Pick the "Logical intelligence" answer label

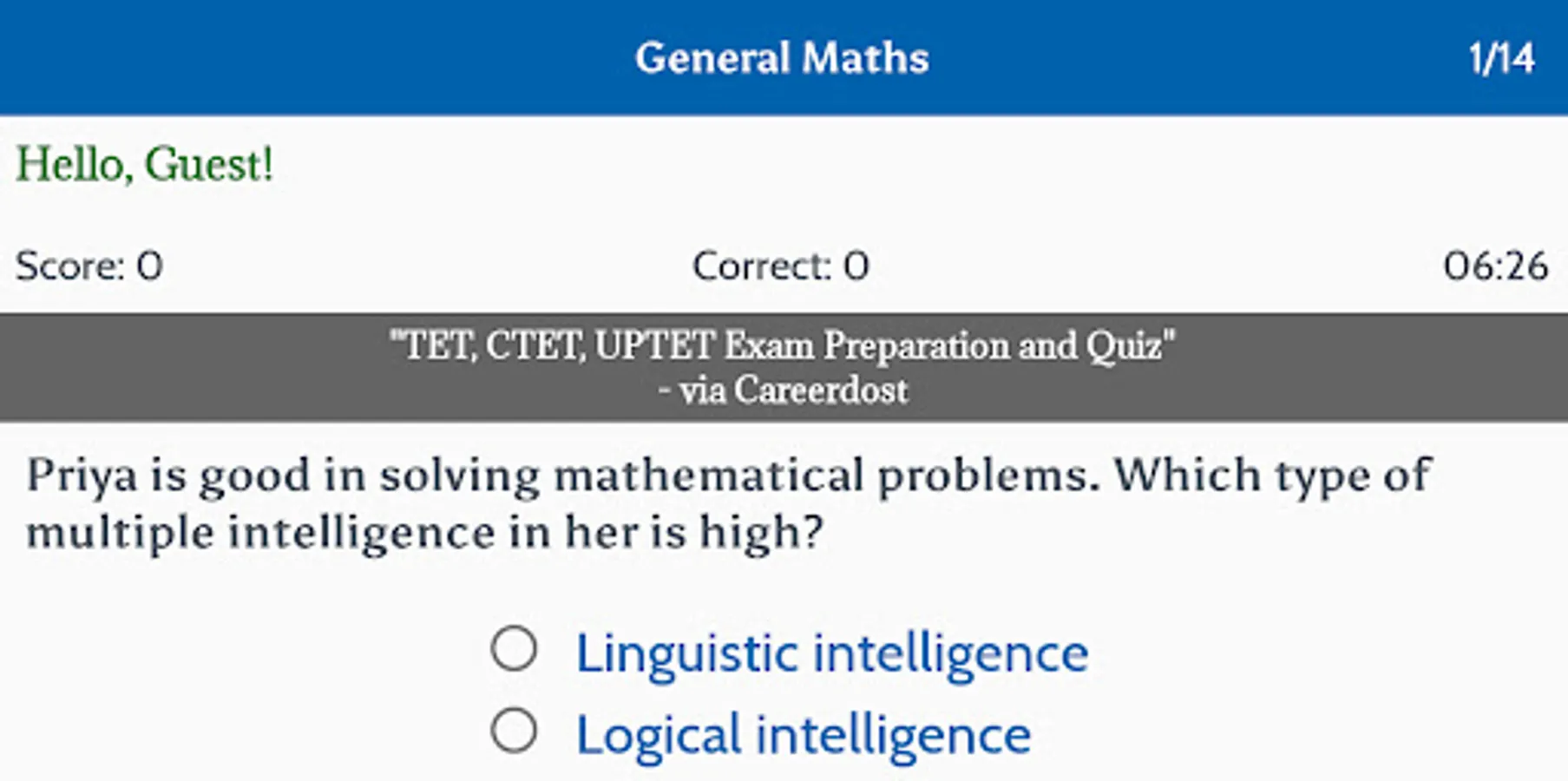[x=803, y=735]
